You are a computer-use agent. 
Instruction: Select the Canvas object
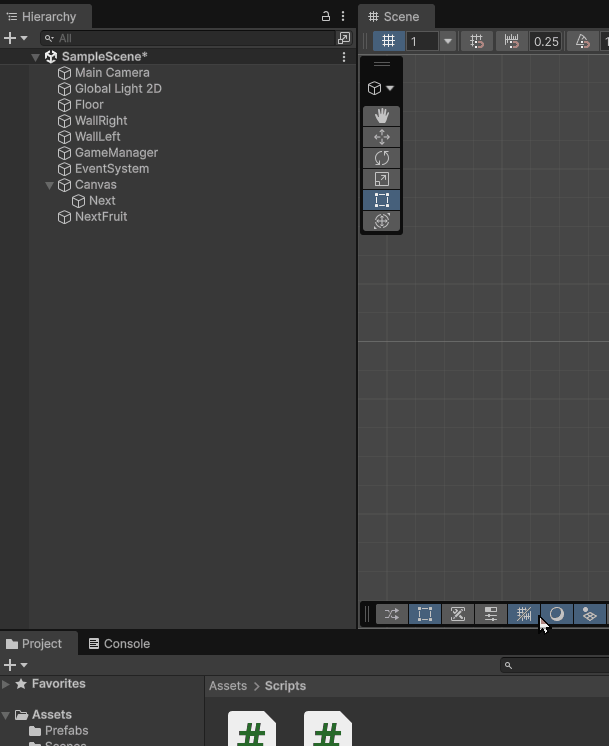click(x=96, y=185)
